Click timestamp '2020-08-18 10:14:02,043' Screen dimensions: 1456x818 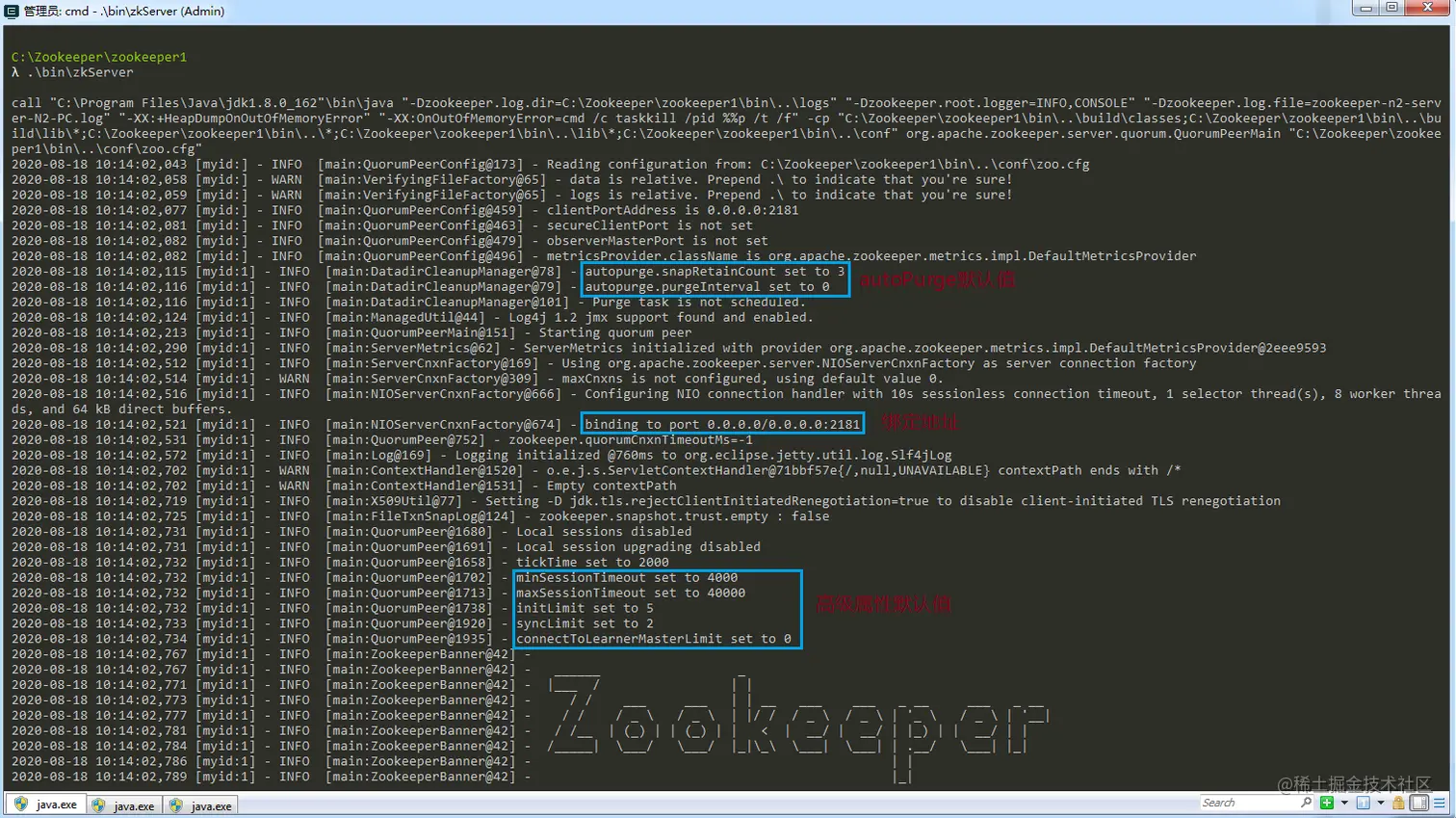coord(99,164)
